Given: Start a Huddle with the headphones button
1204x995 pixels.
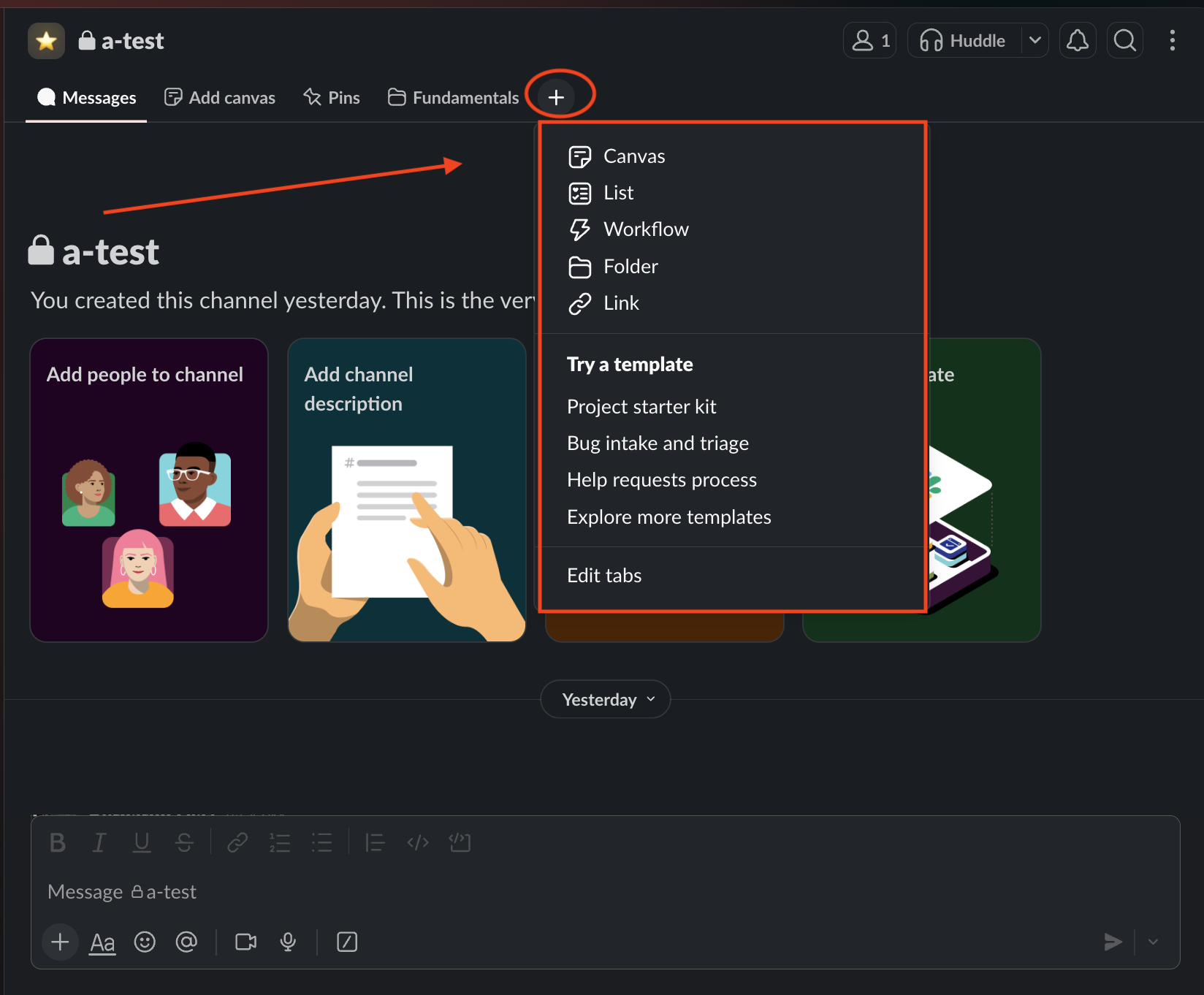Looking at the screenshot, I should pyautogui.click(x=963, y=41).
